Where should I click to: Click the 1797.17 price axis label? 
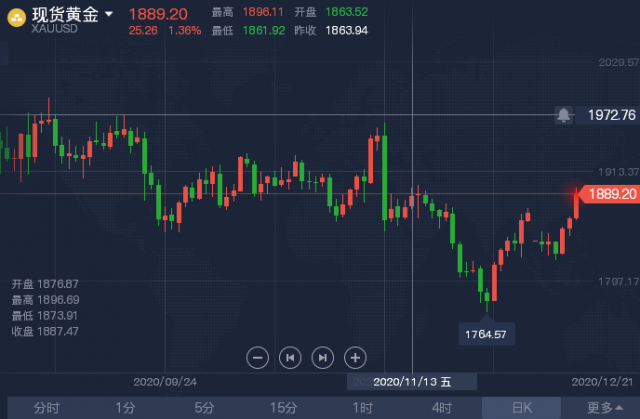(618, 282)
